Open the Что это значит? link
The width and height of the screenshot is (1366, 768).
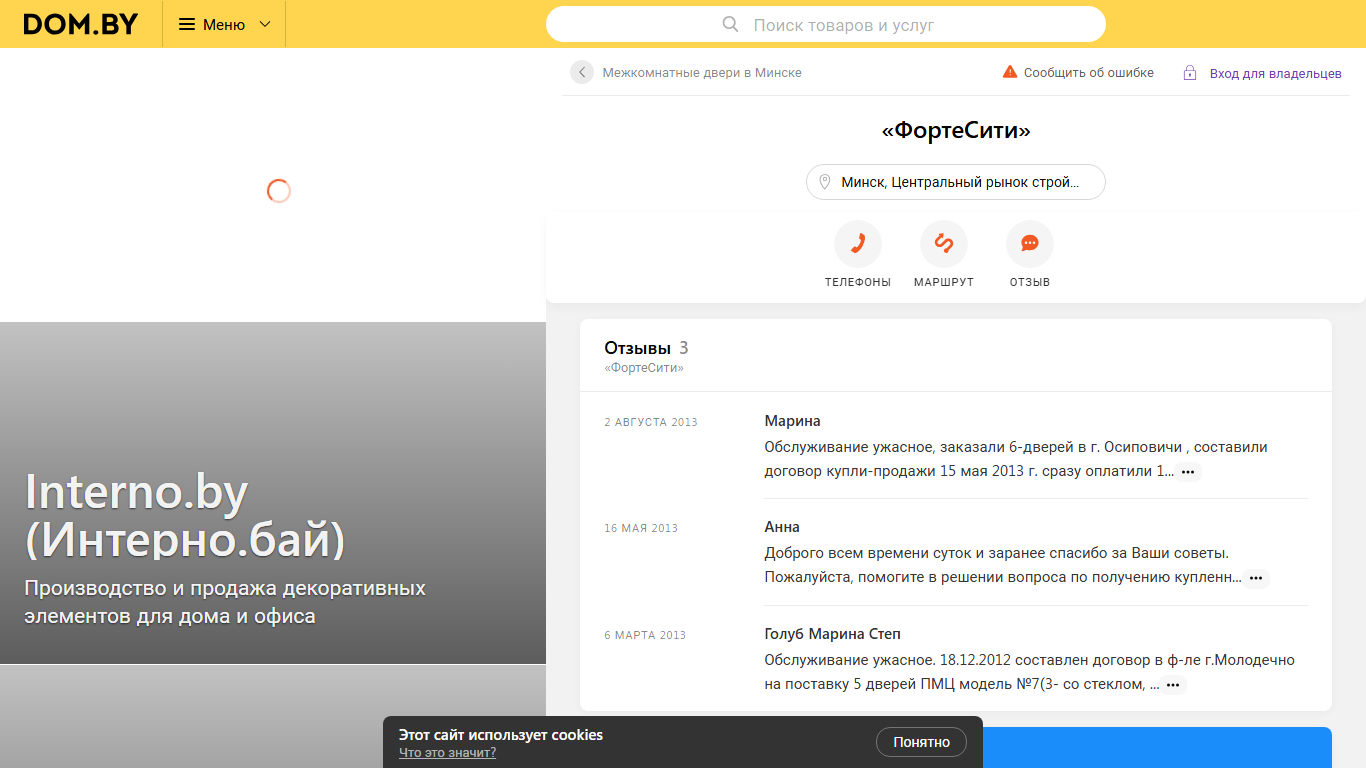click(x=447, y=753)
